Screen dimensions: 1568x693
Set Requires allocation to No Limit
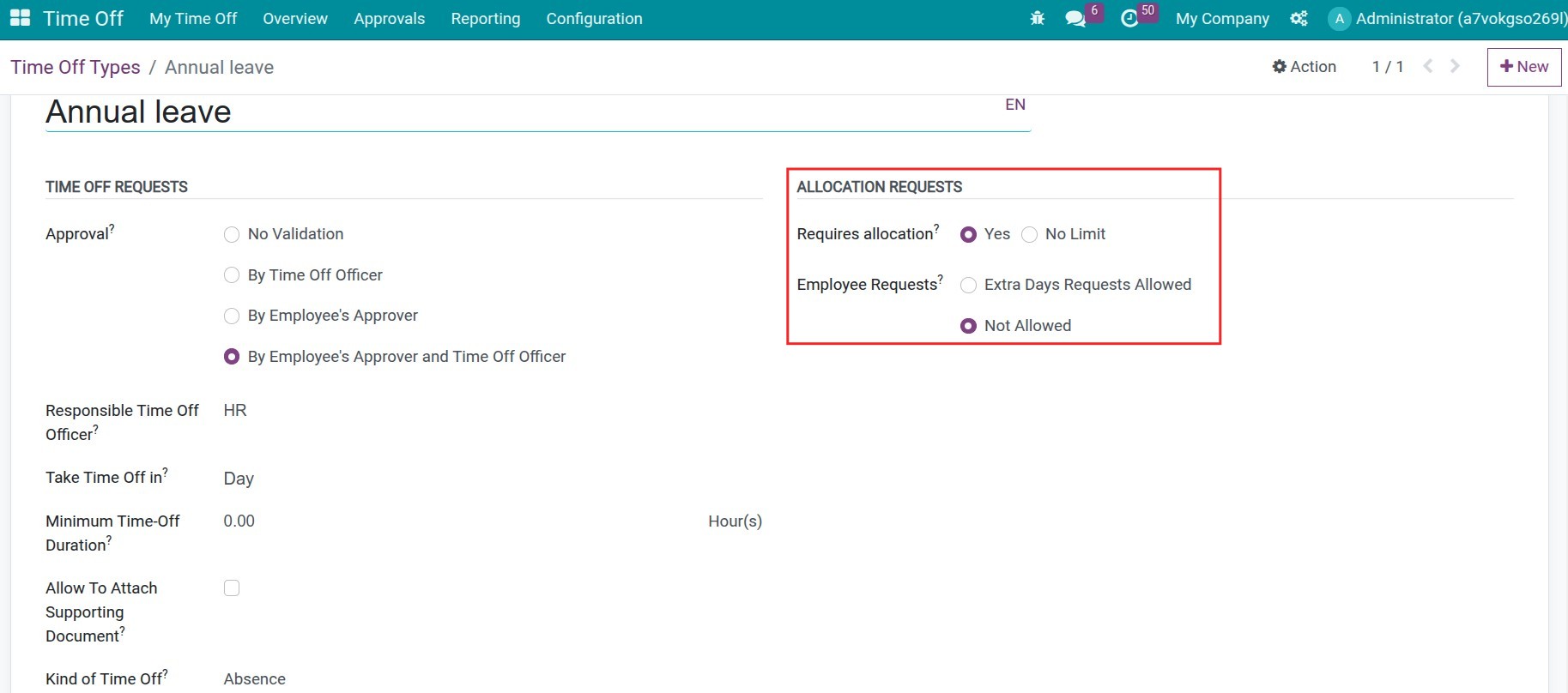(x=1030, y=234)
